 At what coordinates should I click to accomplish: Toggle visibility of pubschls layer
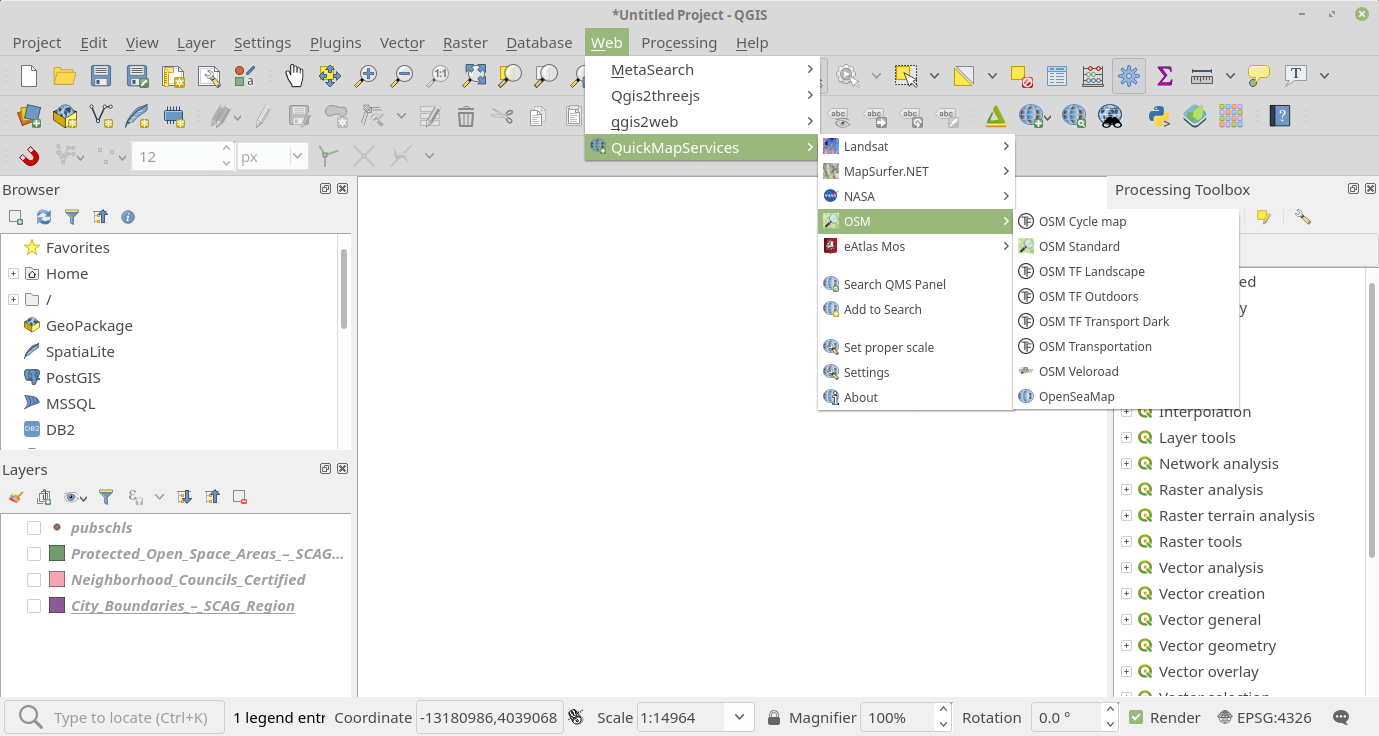[x=34, y=528]
